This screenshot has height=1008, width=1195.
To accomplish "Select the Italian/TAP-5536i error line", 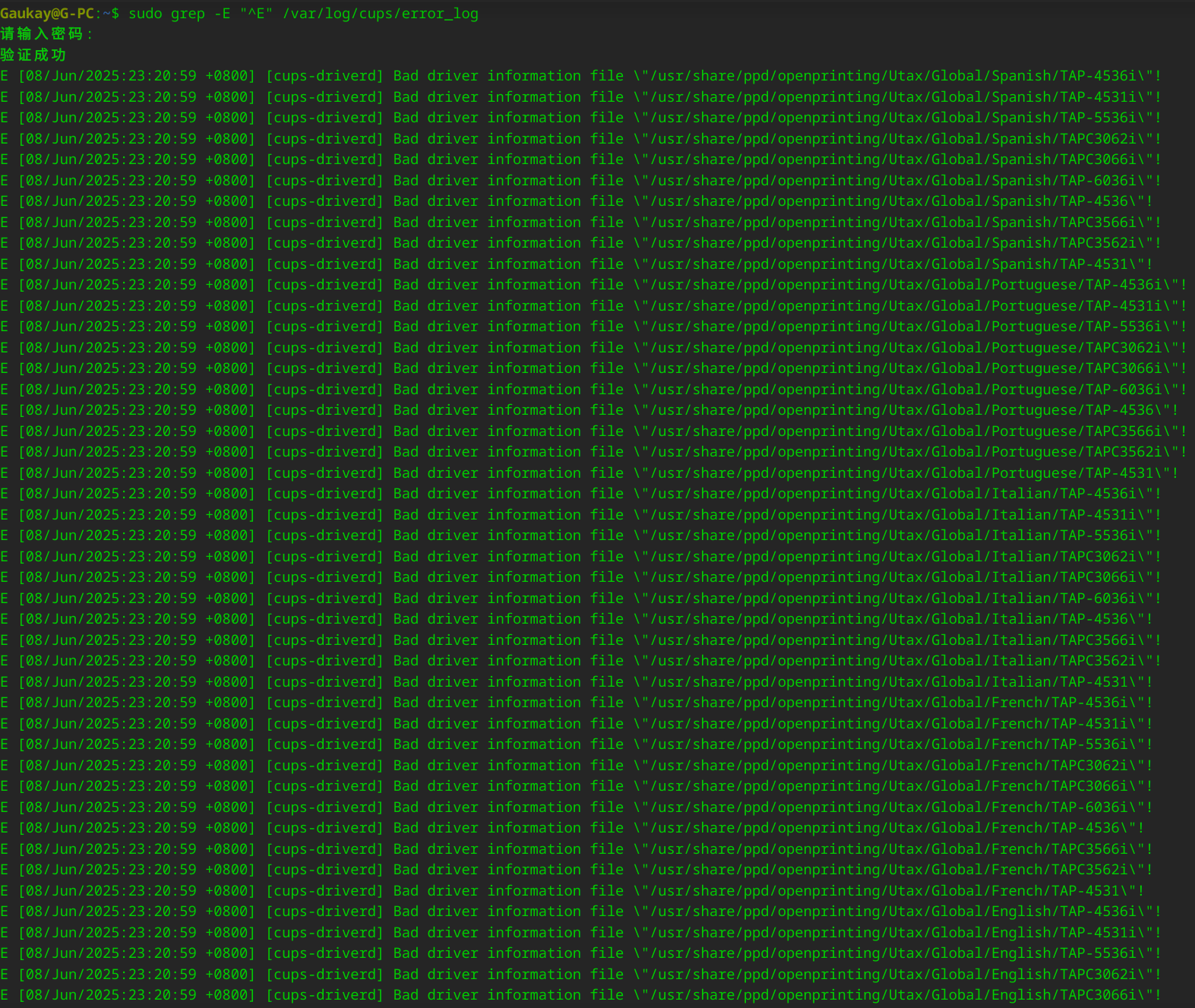I will (x=580, y=536).
